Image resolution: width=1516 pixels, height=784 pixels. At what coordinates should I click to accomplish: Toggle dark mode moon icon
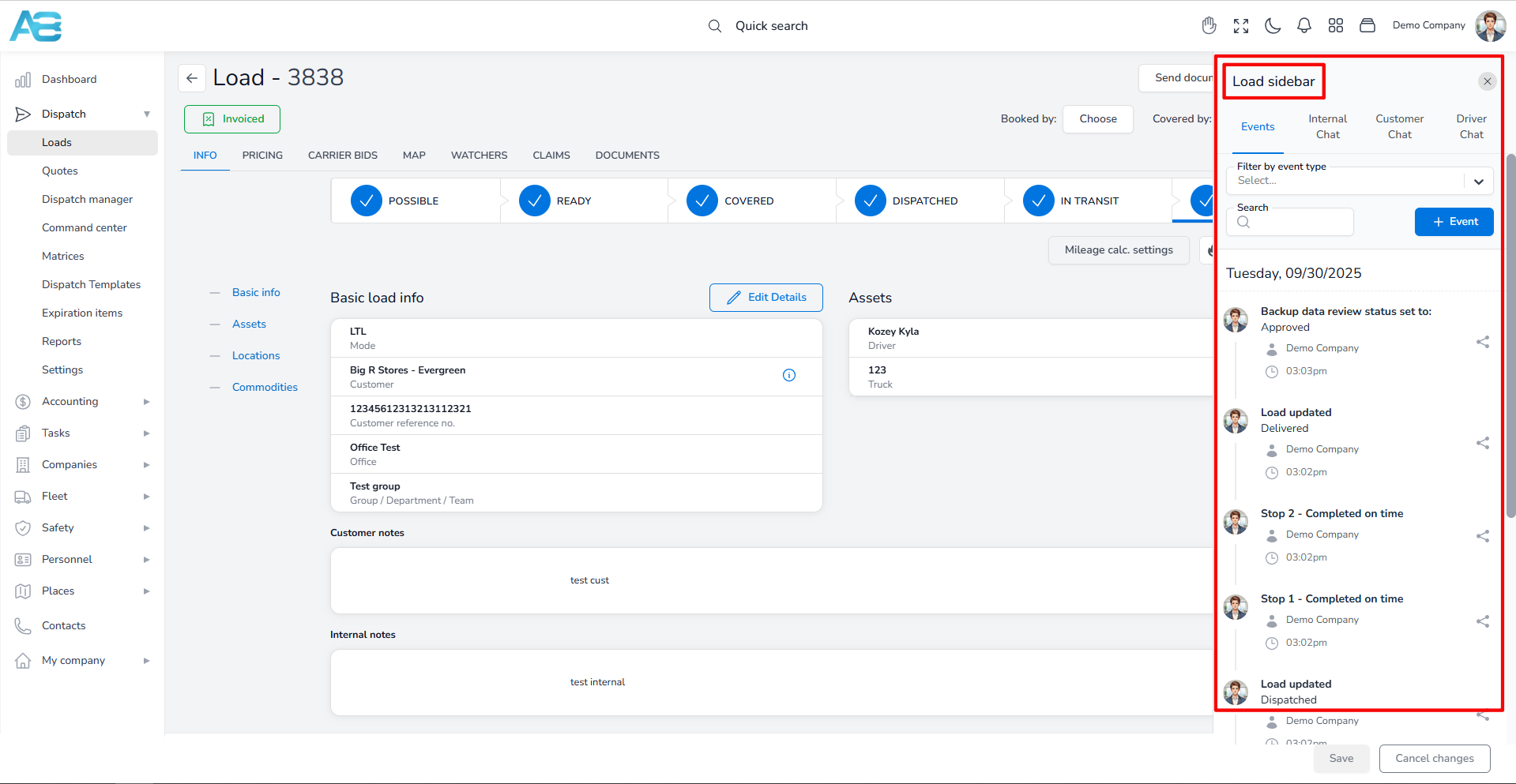(x=1272, y=26)
